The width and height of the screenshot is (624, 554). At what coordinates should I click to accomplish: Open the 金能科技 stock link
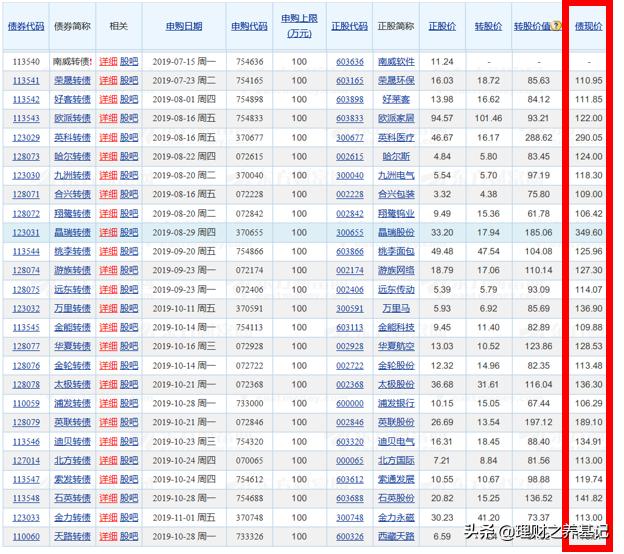396,328
